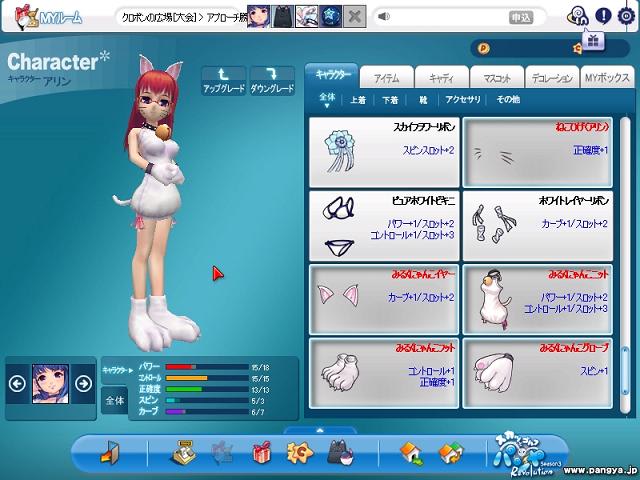Expand the bottom menu up-arrow tab
This screenshot has width=640, height=480.
point(320,430)
